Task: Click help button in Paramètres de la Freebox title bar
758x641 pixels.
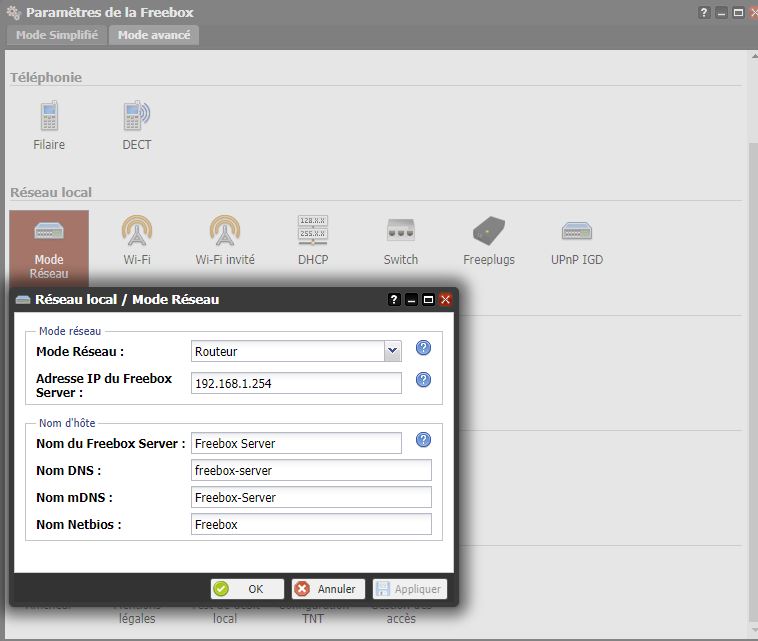Action: pos(704,13)
